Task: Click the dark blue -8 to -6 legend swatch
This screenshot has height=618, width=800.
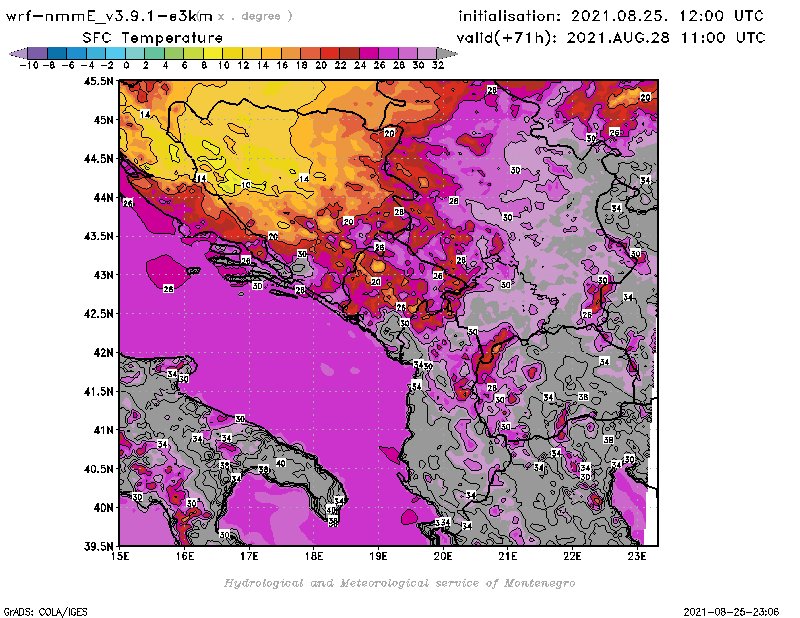Action: tap(57, 53)
